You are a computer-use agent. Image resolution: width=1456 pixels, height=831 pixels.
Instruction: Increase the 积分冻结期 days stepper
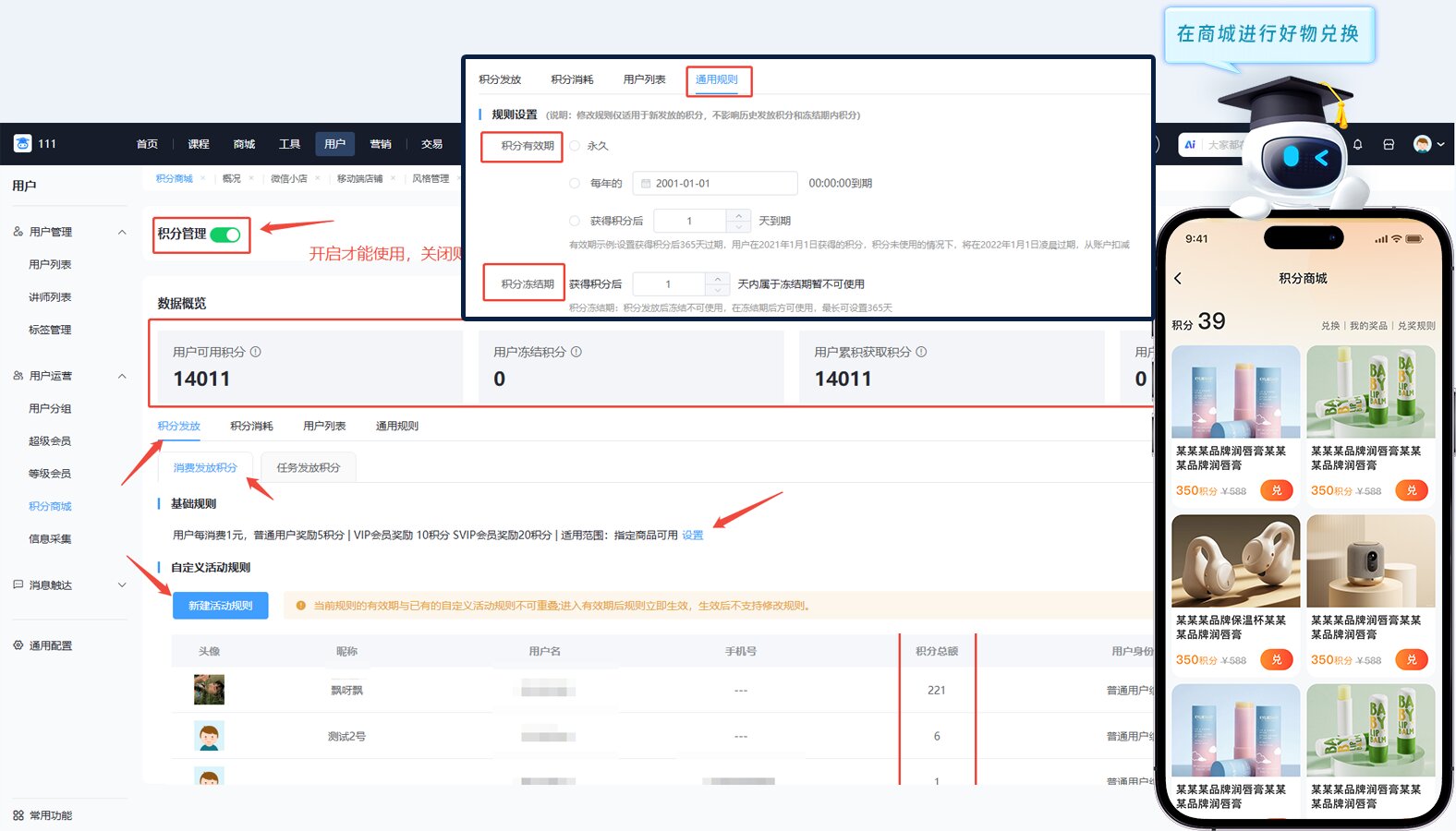(718, 279)
